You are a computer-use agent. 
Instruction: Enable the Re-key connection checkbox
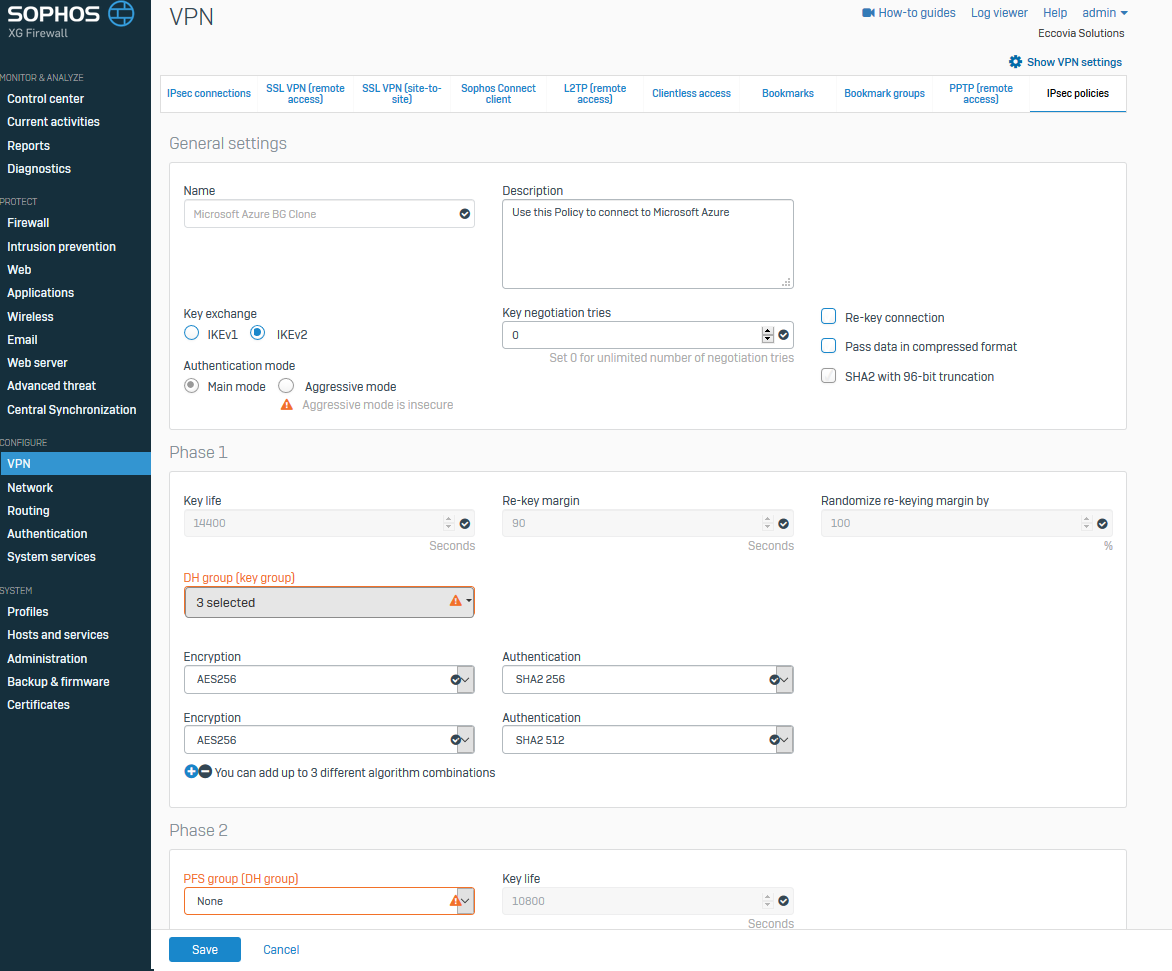point(828,317)
